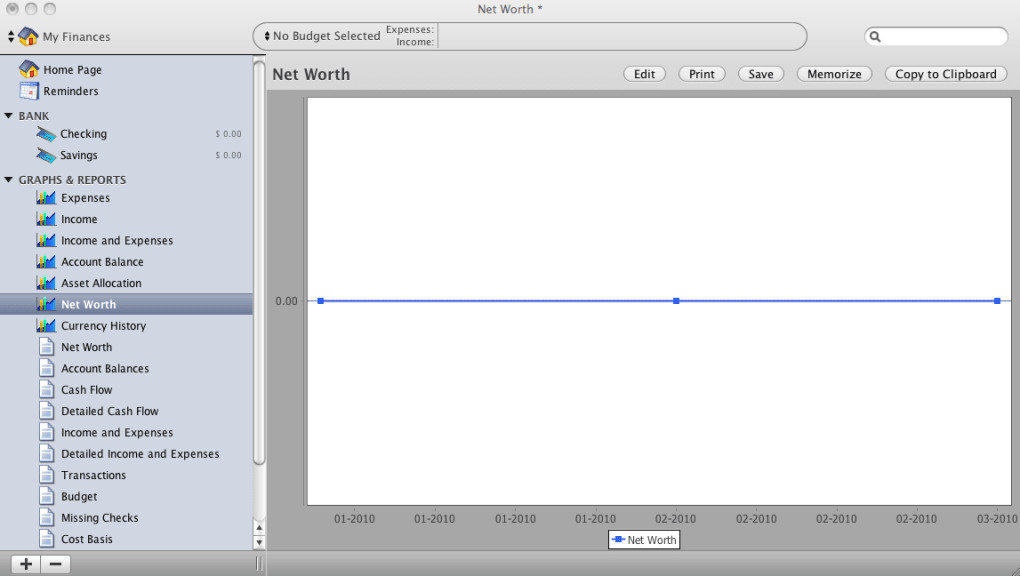This screenshot has height=576, width=1020.
Task: Open the Reminders label in the sidebar
Action: 71,91
